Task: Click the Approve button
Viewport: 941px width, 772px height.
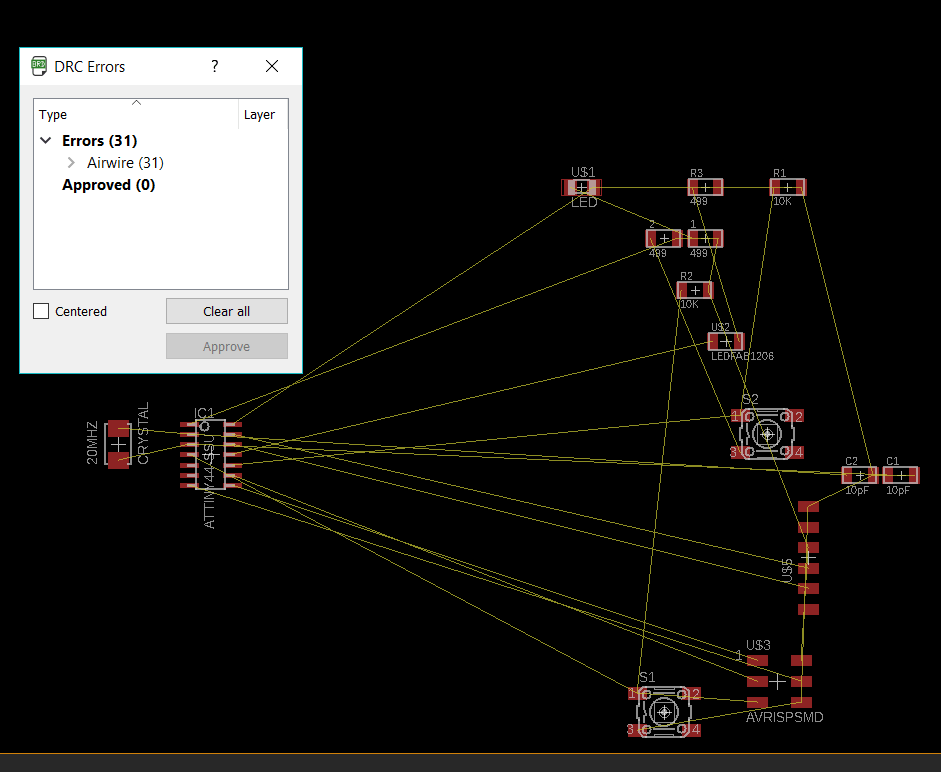Action: coord(227,346)
